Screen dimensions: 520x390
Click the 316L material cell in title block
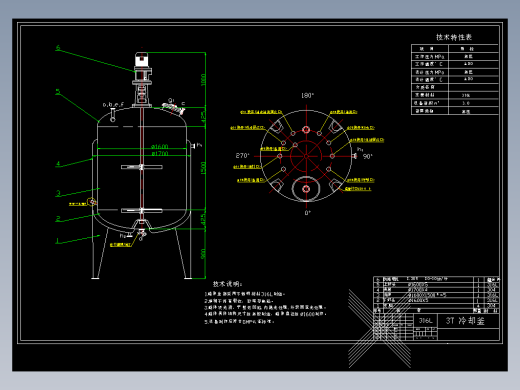pyautogui.click(x=425, y=321)
